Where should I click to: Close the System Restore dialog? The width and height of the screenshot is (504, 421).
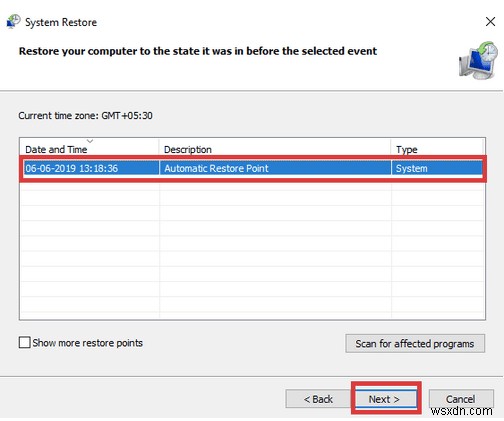coord(490,22)
